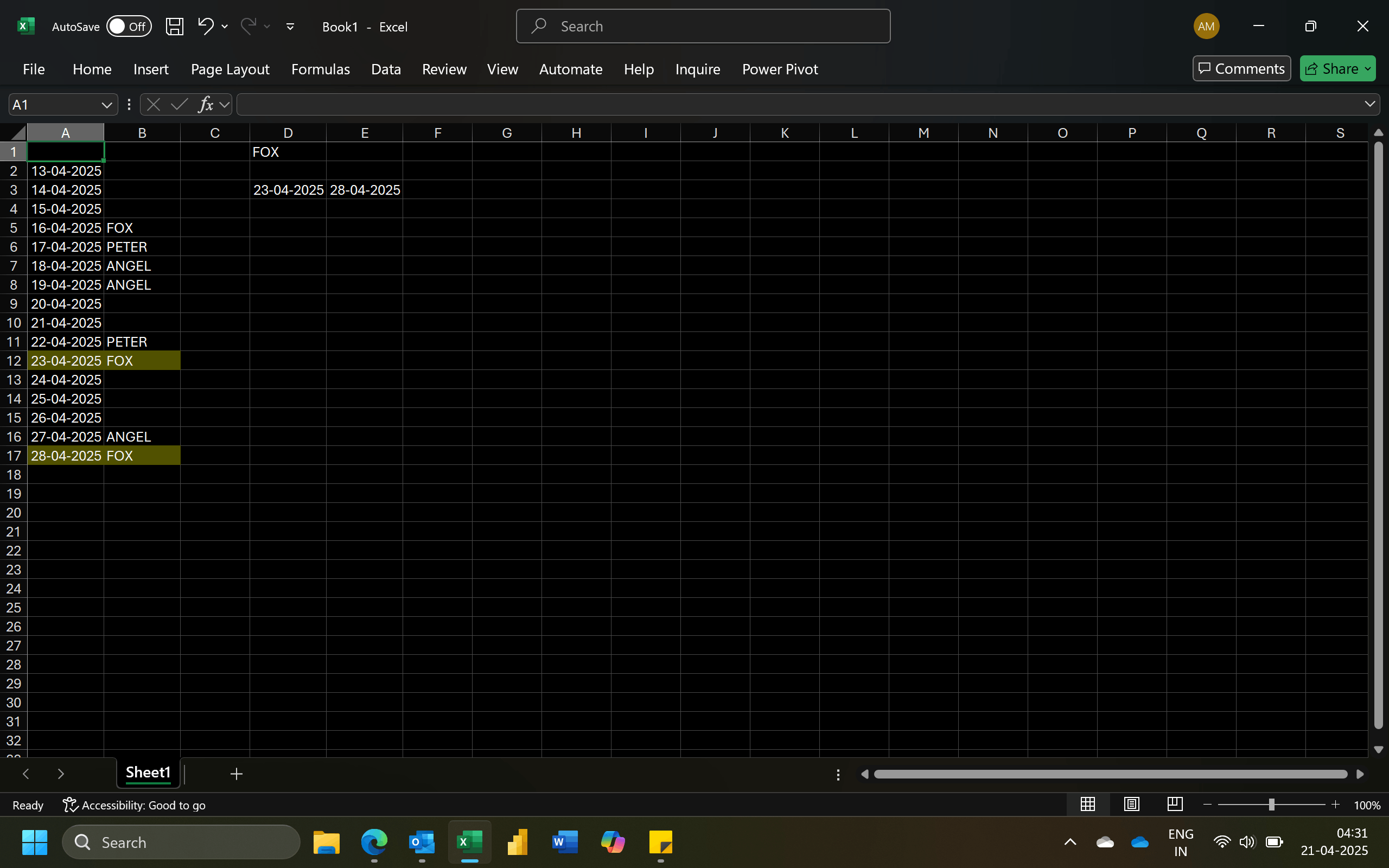Select Normal view grid icon
Screen dimensions: 1389x868
point(1088,805)
